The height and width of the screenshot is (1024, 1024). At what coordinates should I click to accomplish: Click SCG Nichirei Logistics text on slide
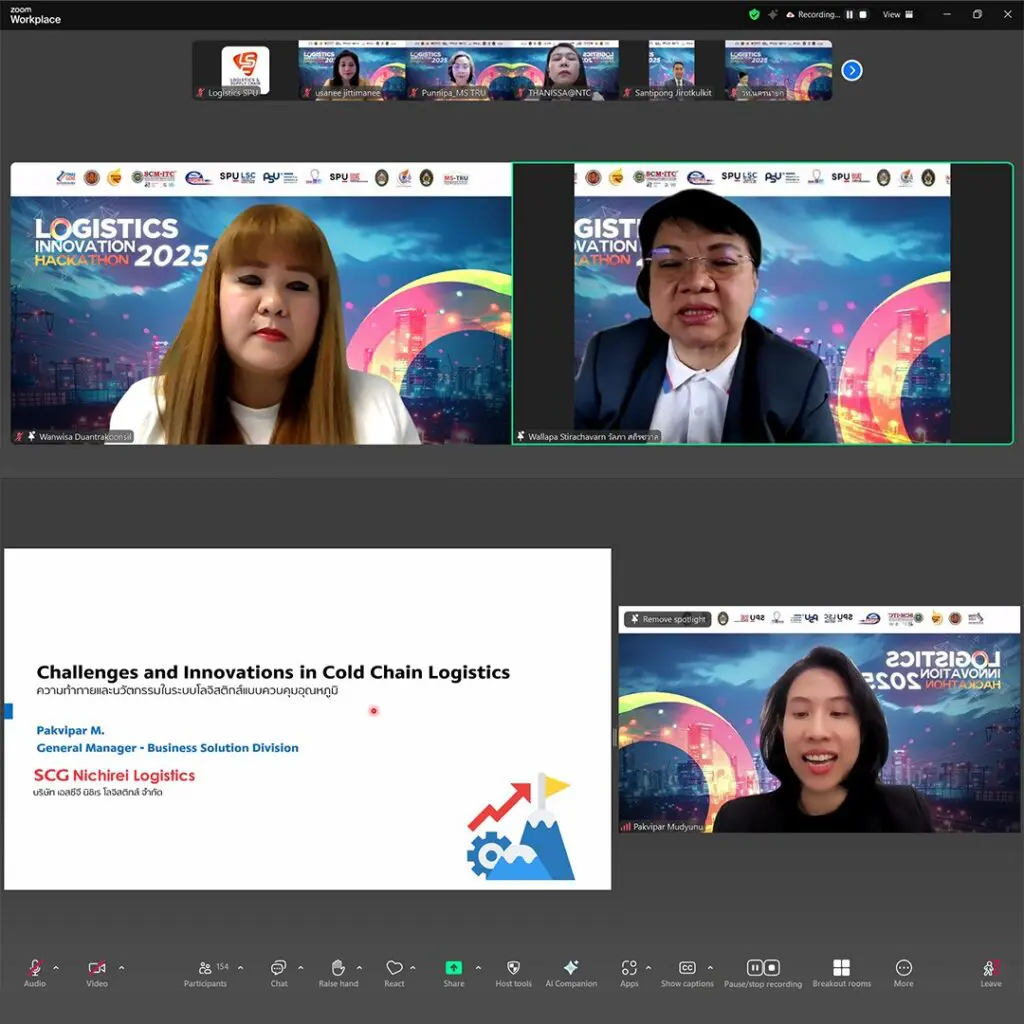pos(114,775)
